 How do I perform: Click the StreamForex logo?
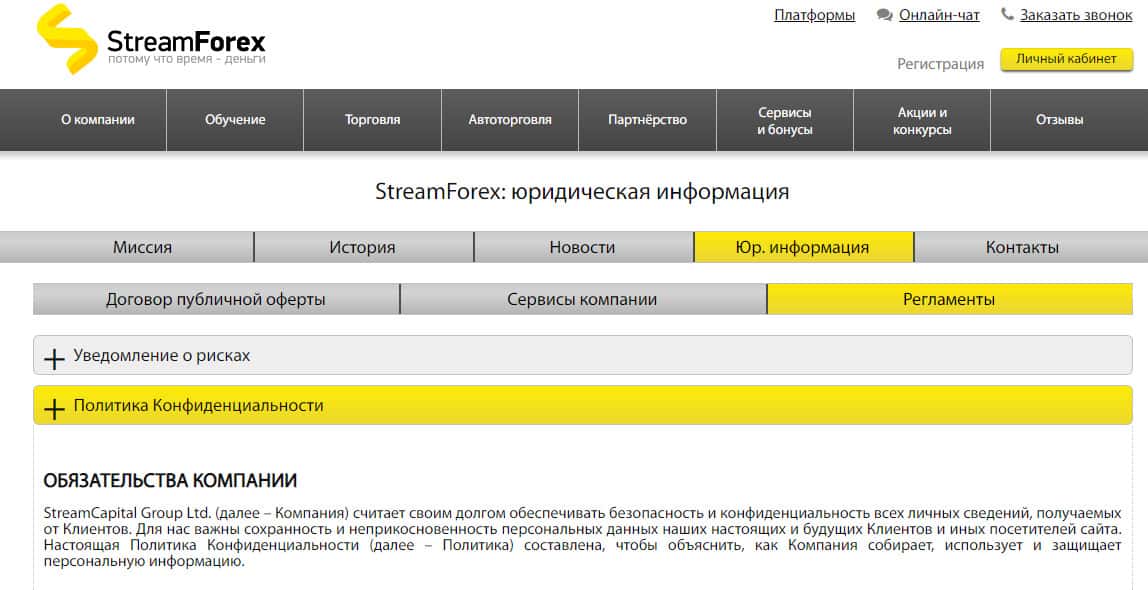coord(150,40)
